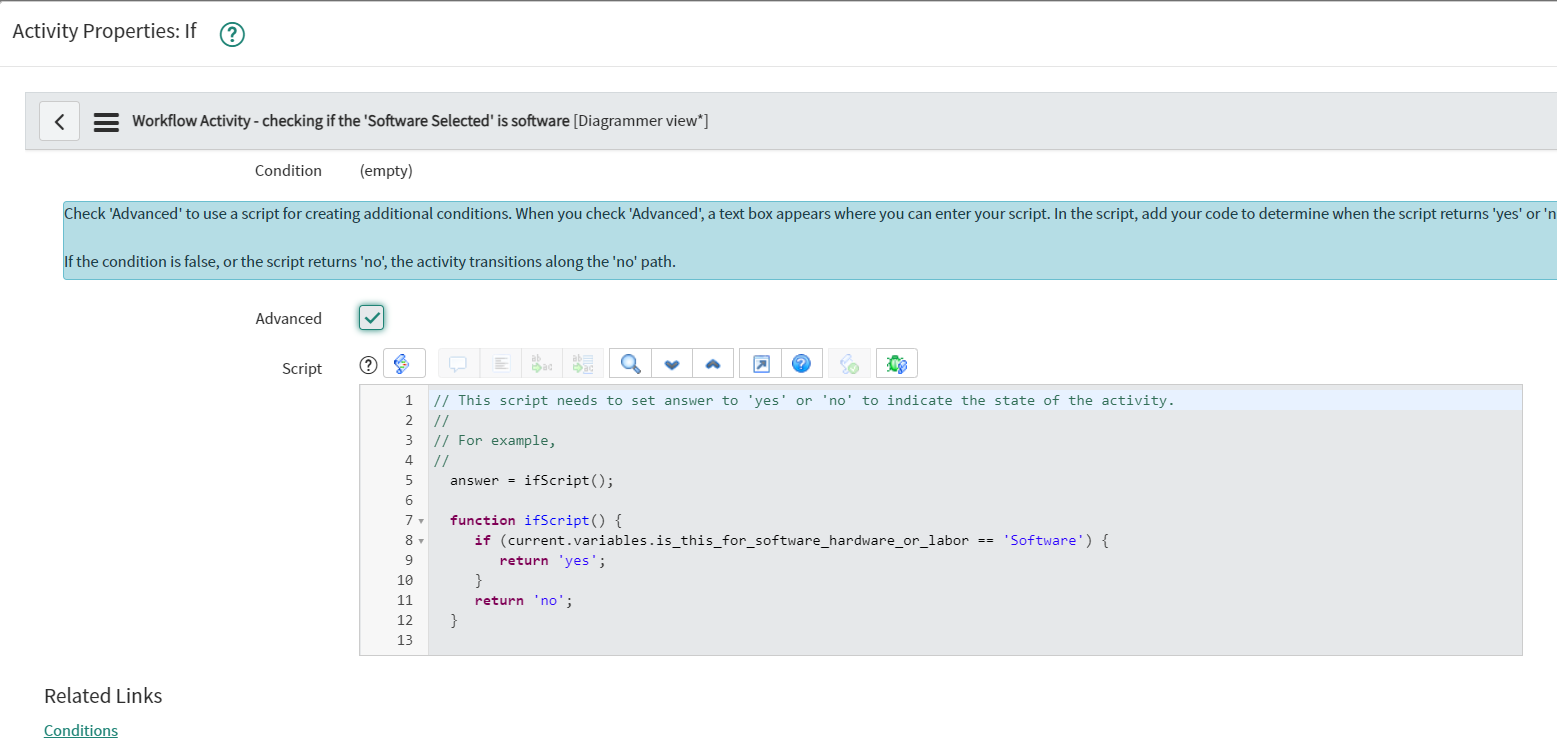Launch the Script Debugger bug icon
The image size is (1557, 748).
(895, 363)
